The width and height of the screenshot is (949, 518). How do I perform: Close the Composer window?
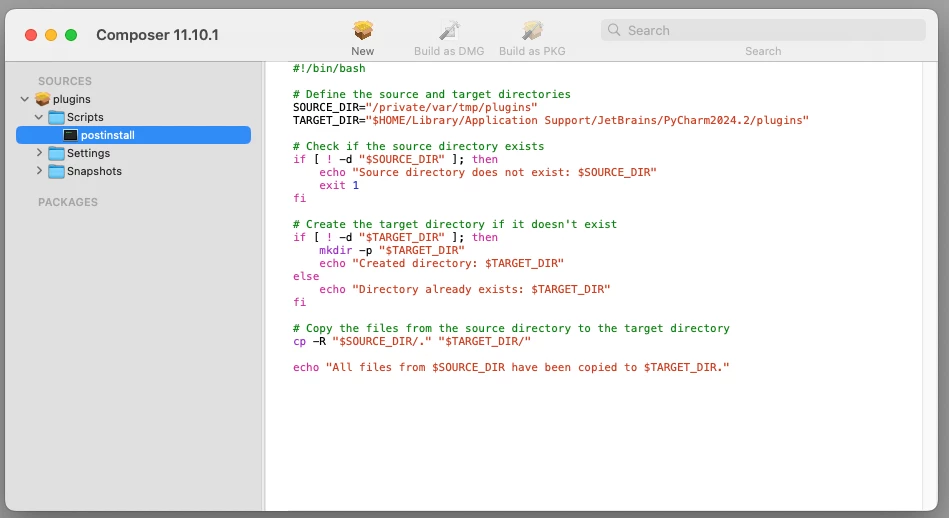pyautogui.click(x=31, y=35)
